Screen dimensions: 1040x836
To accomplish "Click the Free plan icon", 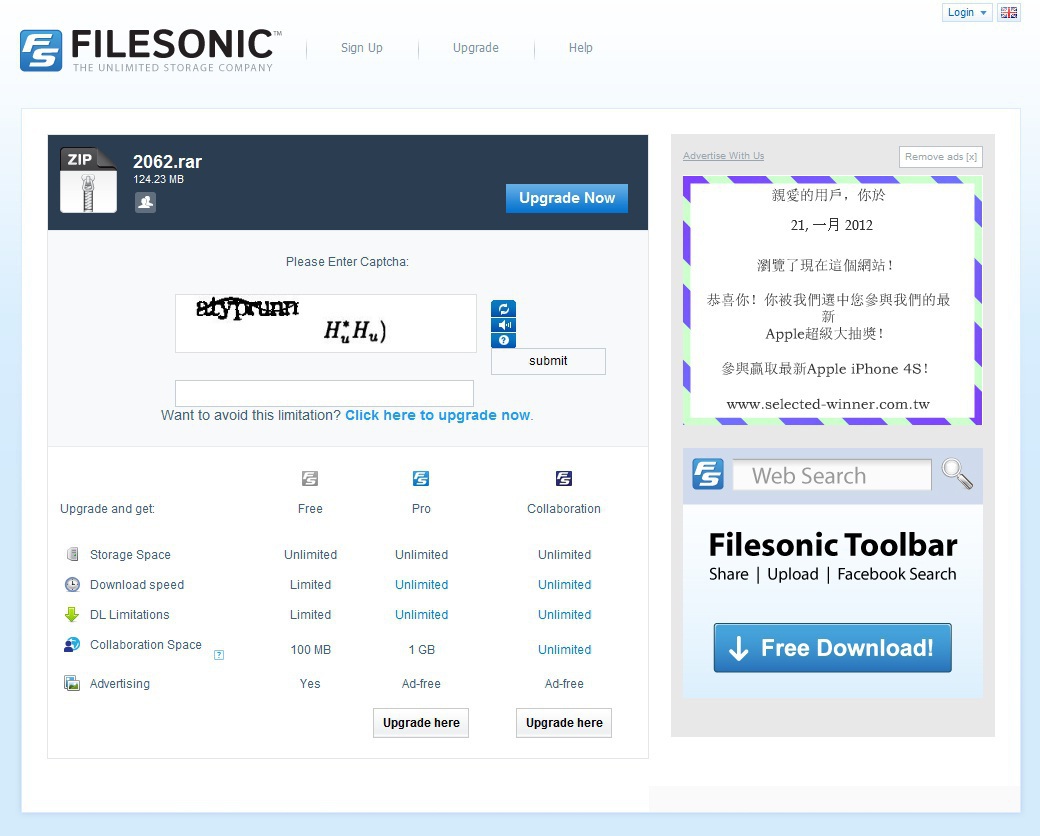I will (310, 478).
